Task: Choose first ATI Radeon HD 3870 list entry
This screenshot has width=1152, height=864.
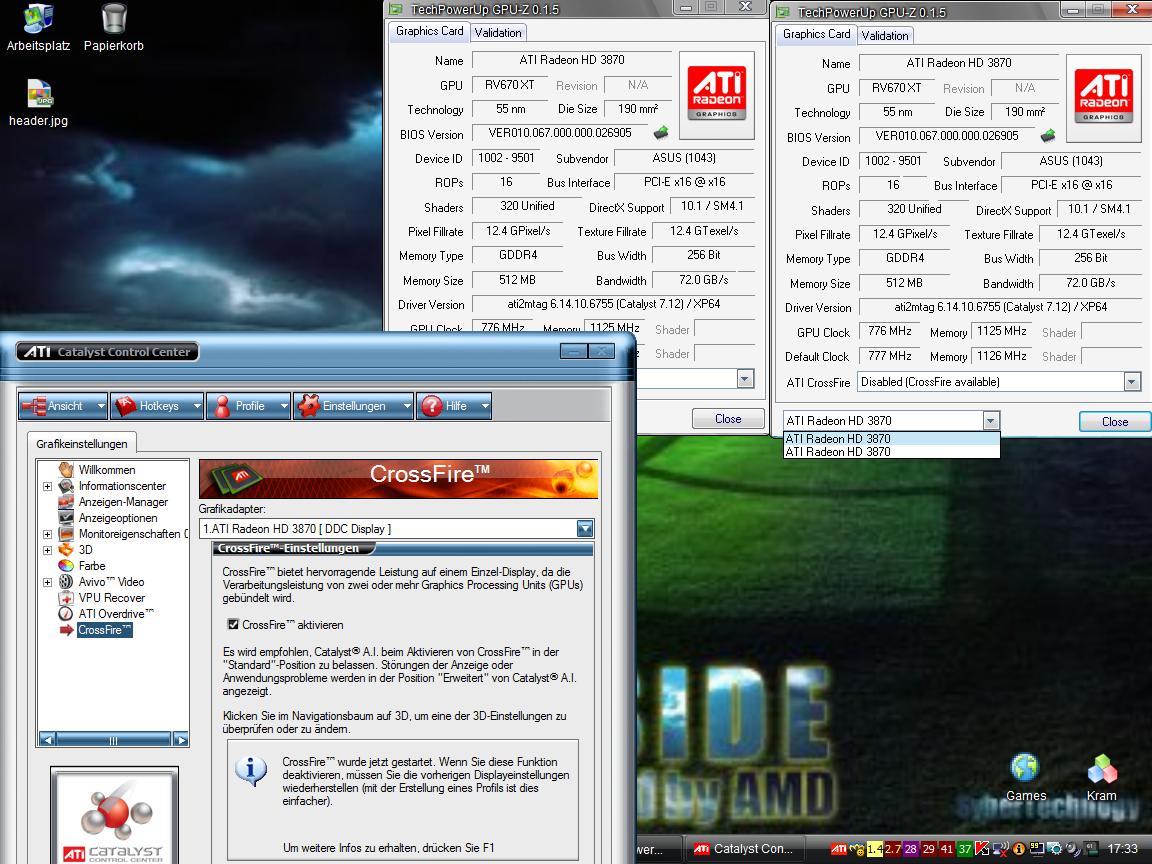Action: coord(891,439)
